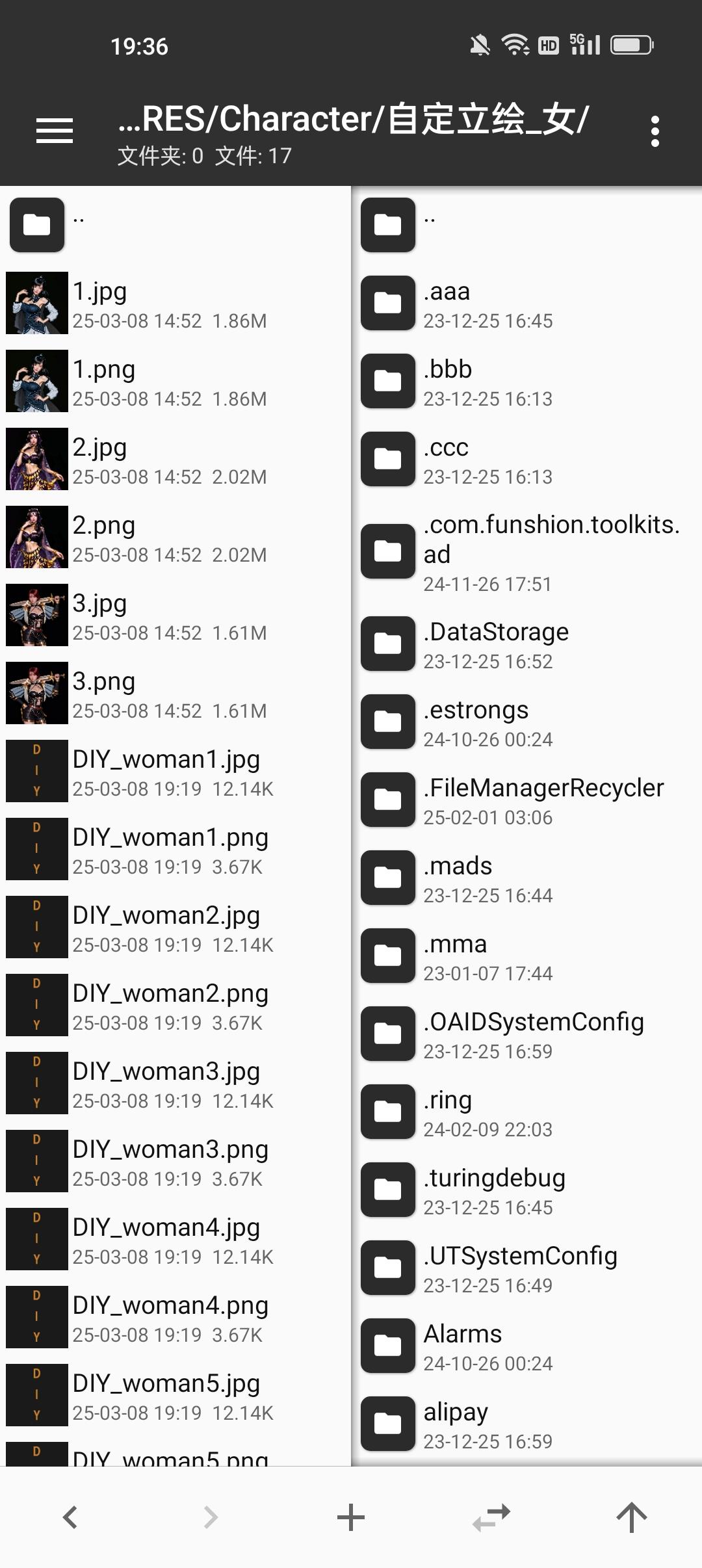Select the 2.png thumbnail
Viewport: 702px width, 1568px height.
(37, 537)
